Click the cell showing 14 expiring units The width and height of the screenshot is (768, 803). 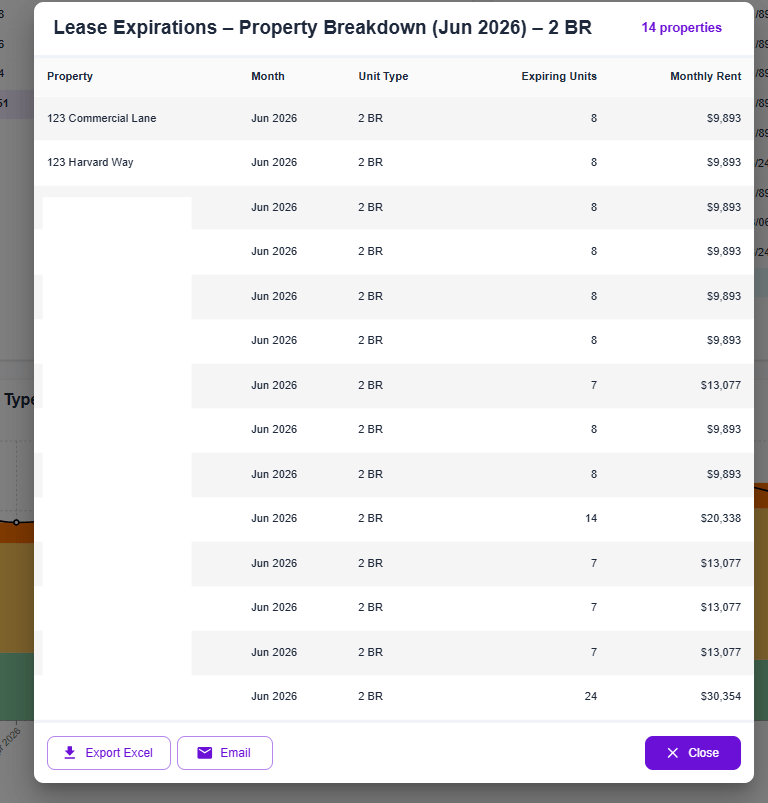(x=590, y=518)
